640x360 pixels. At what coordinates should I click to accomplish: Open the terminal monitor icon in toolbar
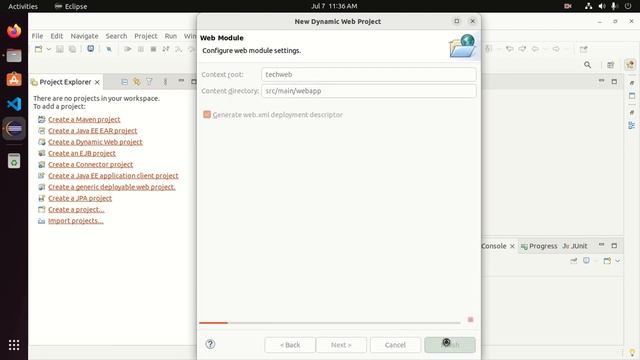90,49
